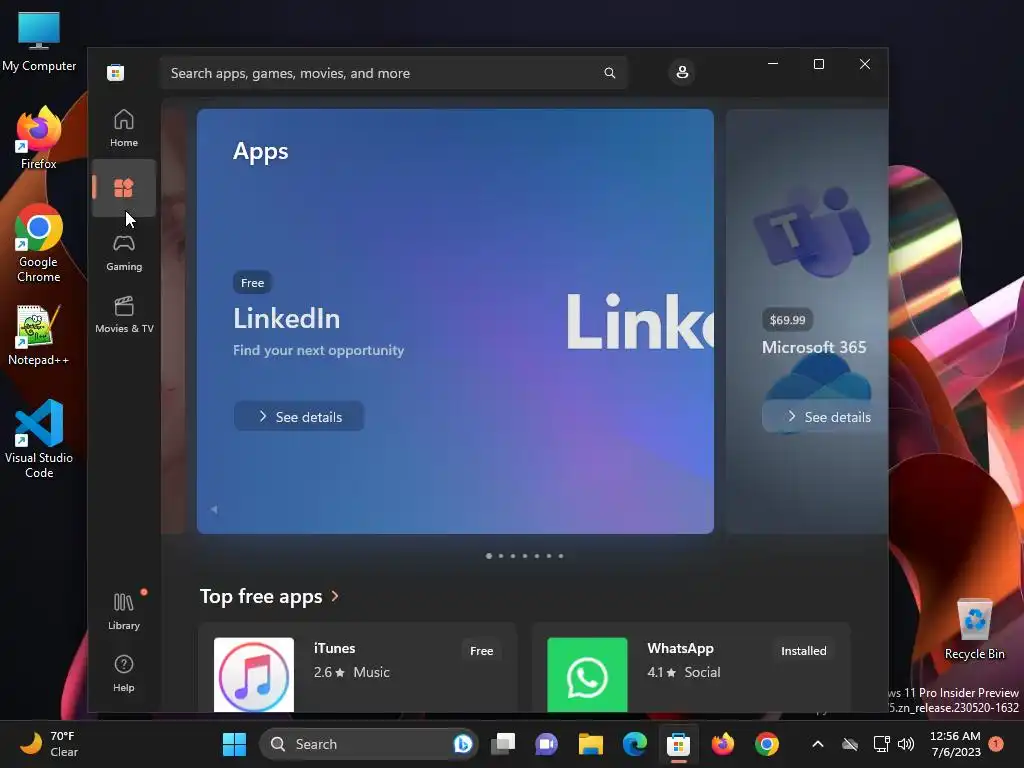
Task: Open the network status tray icon
Action: (x=882, y=744)
